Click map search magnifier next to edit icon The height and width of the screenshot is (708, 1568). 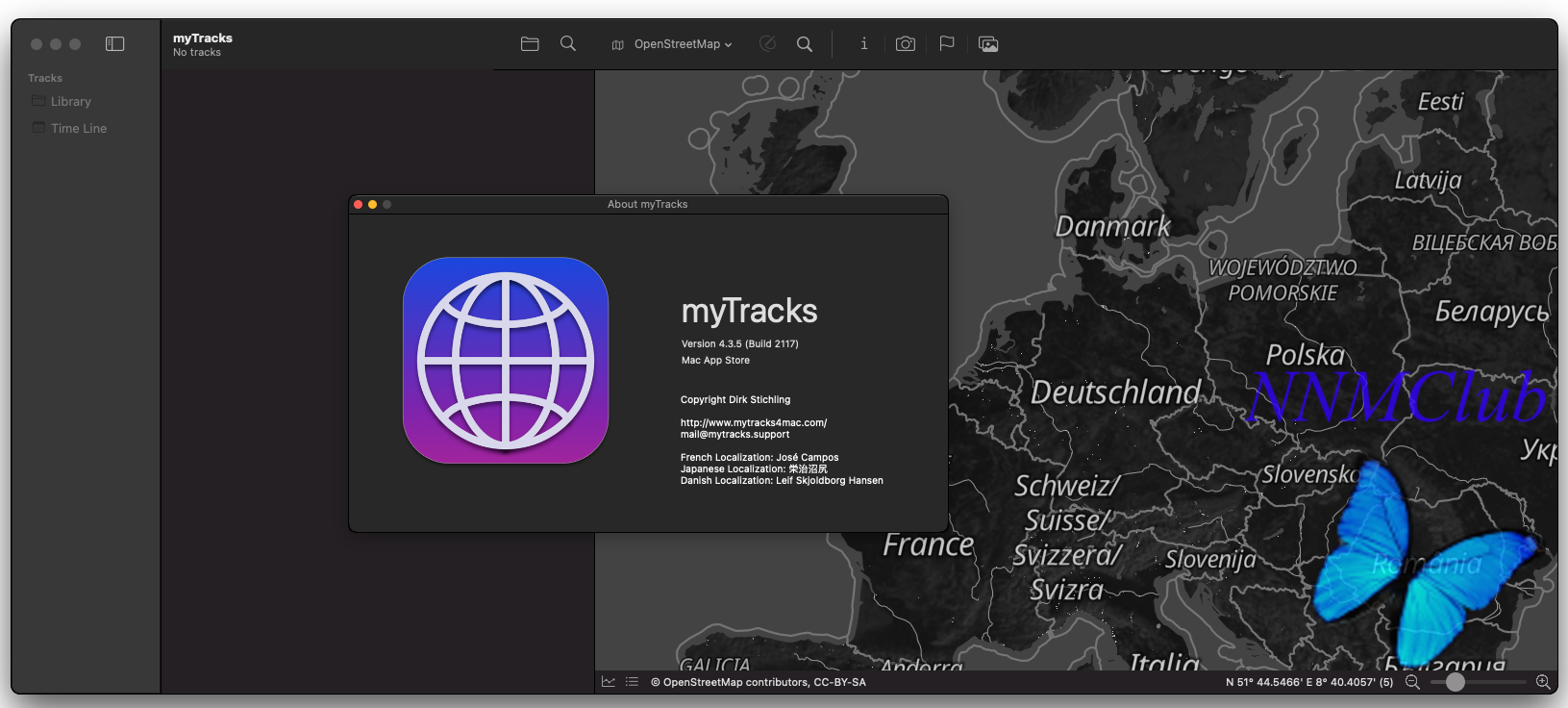[805, 44]
